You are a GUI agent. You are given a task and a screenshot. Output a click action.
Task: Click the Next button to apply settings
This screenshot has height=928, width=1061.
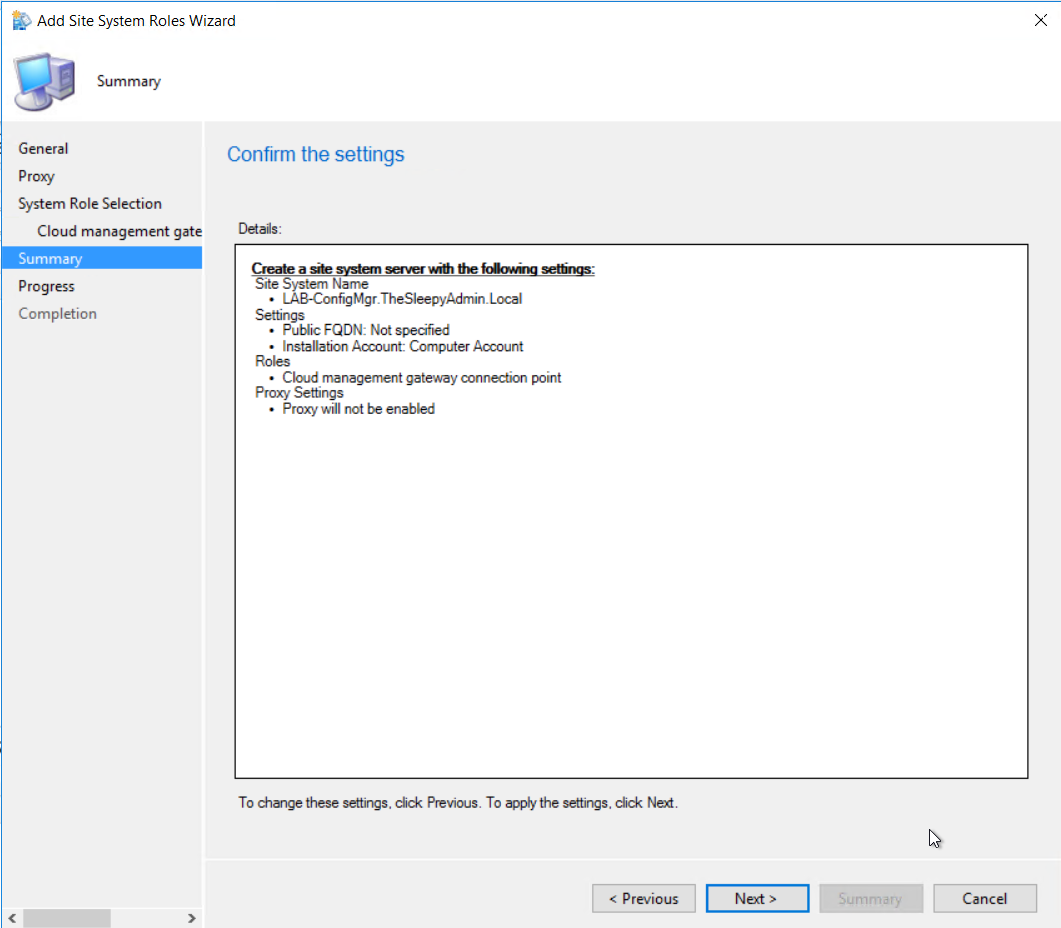pyautogui.click(x=757, y=898)
